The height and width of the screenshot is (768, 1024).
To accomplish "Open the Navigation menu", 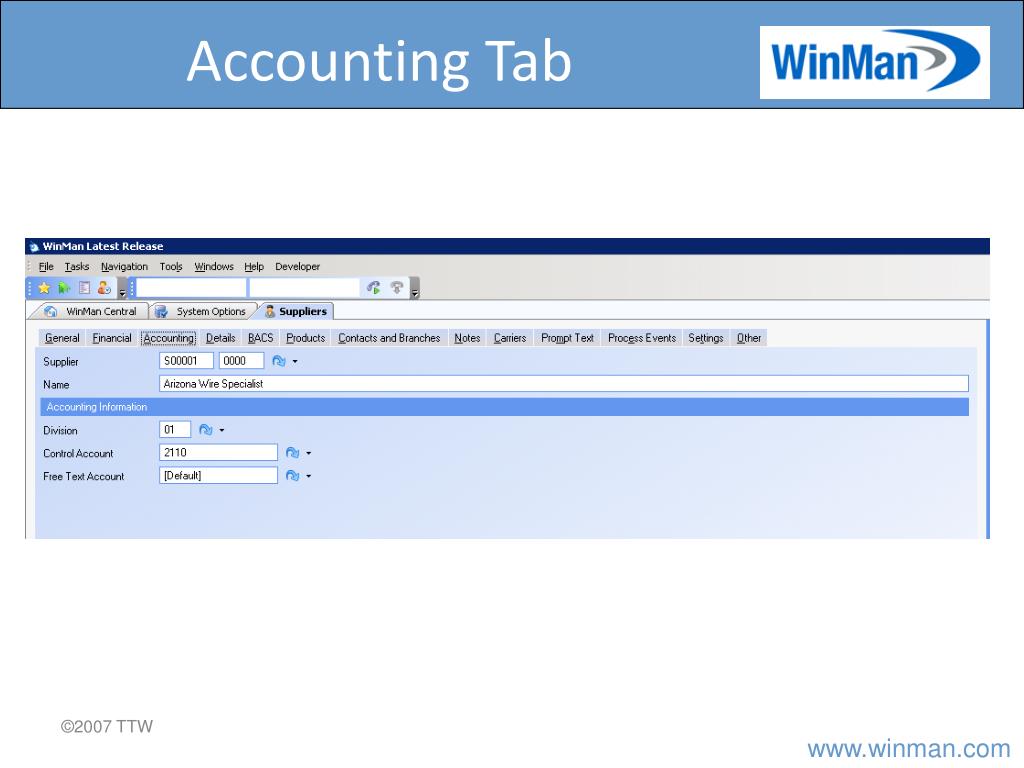I will click(124, 266).
